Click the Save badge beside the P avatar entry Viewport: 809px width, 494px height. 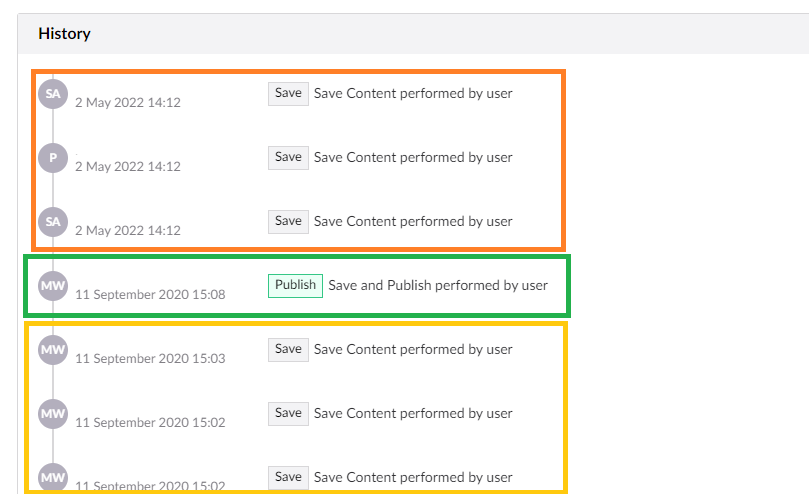pyautogui.click(x=288, y=157)
